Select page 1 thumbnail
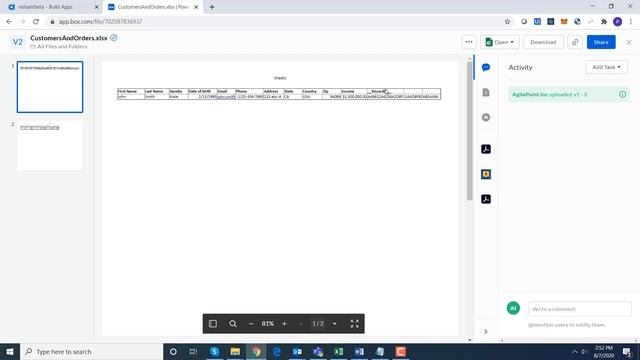 coord(50,87)
